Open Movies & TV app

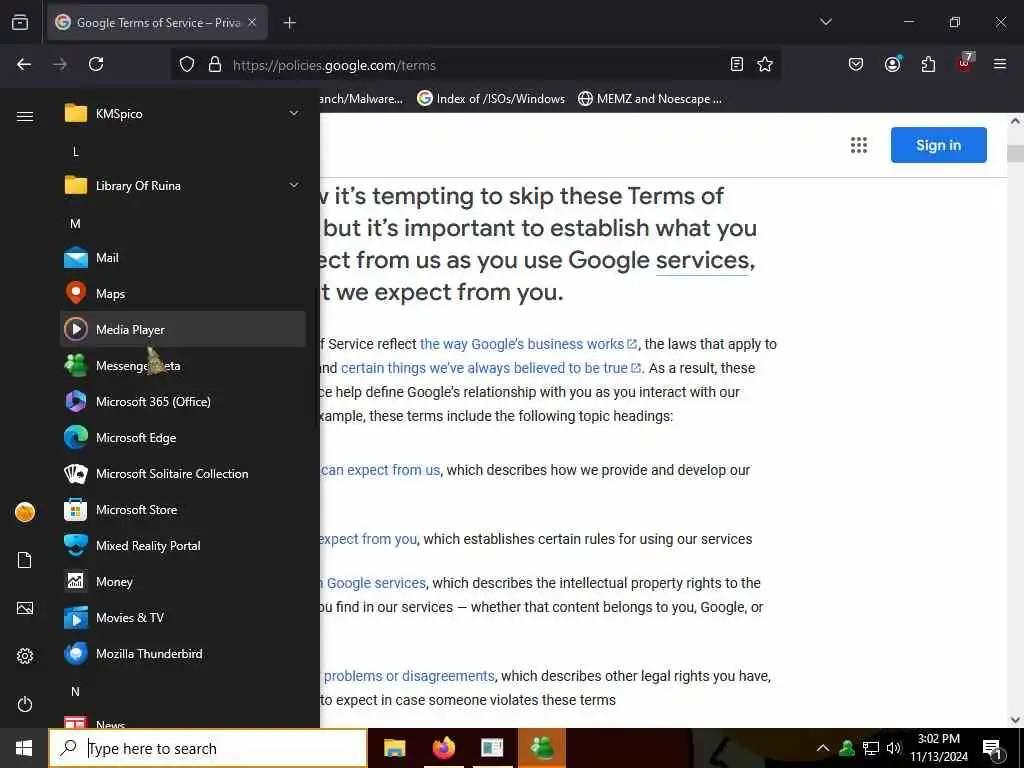[x=182, y=617]
